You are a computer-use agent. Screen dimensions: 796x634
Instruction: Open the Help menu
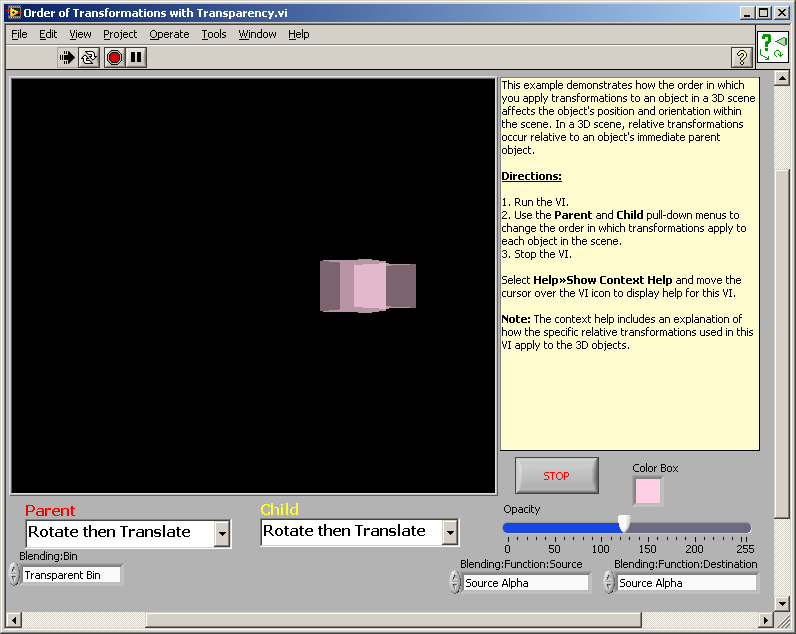[298, 34]
